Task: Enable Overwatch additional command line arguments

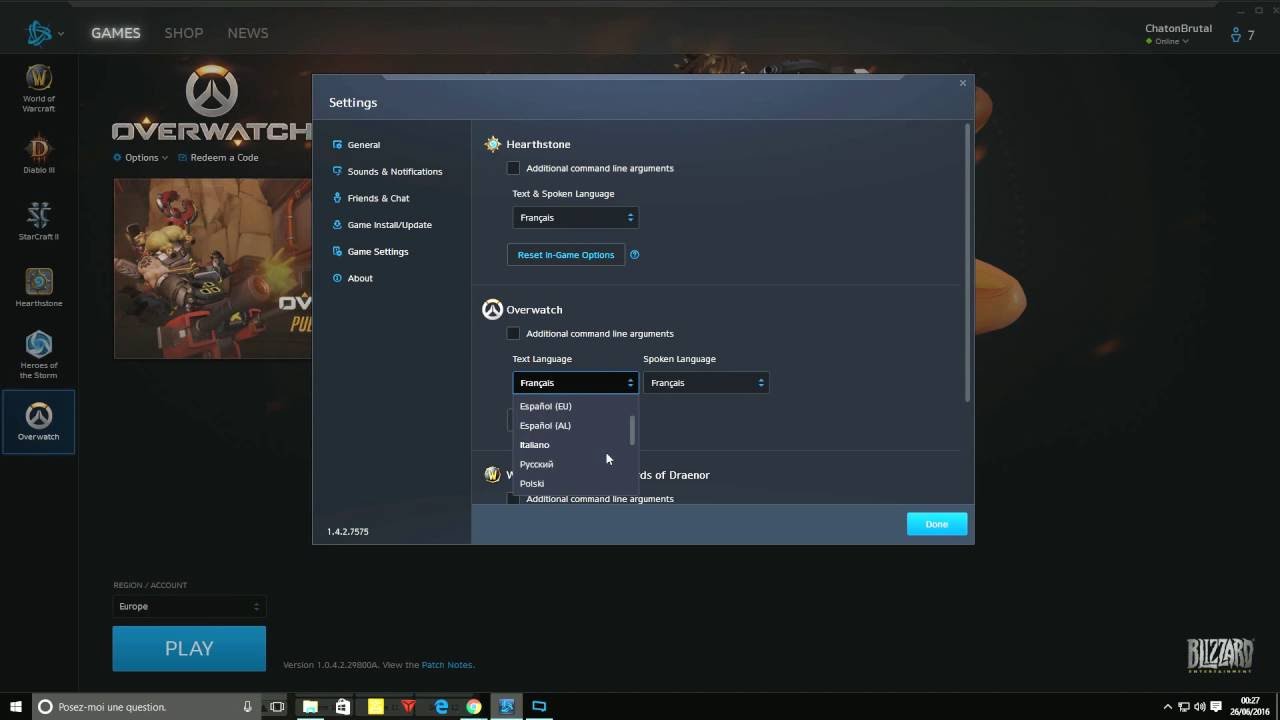Action: coord(514,333)
